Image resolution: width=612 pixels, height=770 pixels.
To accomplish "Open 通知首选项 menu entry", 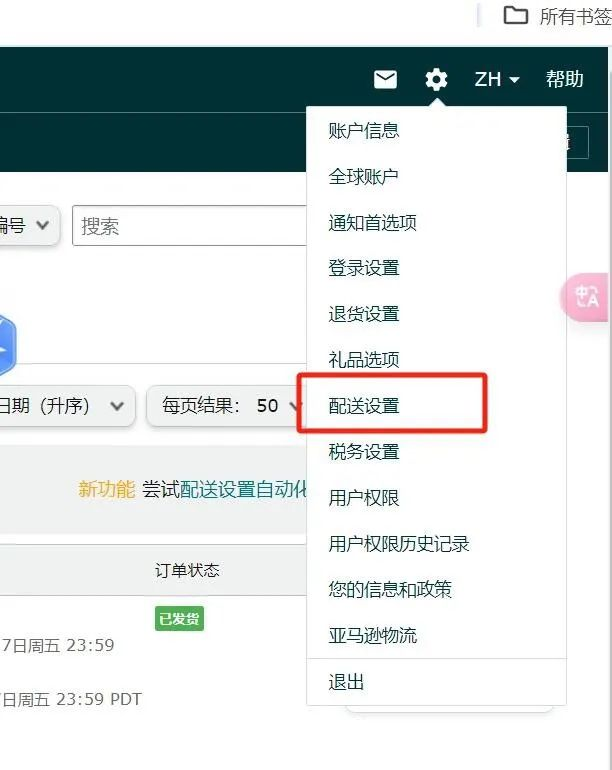I will click(x=372, y=222).
